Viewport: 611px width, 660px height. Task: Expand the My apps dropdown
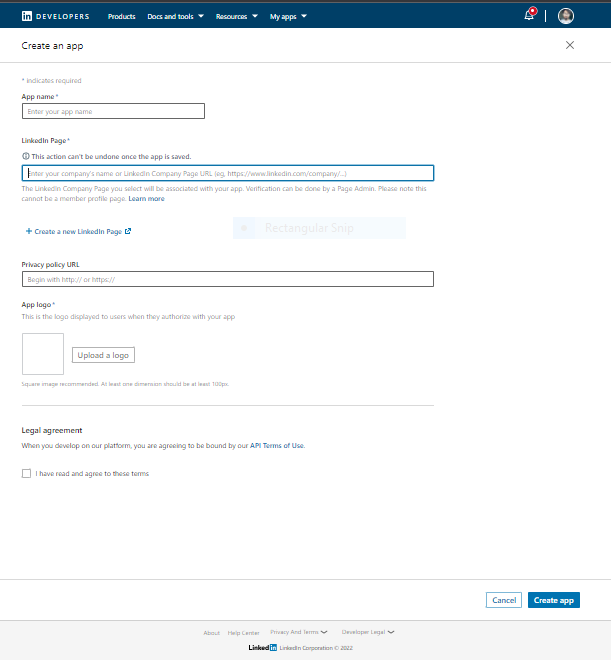(288, 16)
